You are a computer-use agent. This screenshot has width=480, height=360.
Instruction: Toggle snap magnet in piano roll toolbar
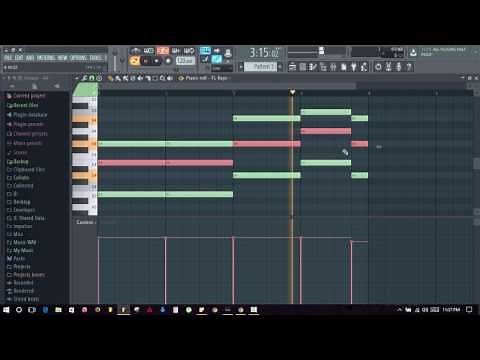[92, 78]
